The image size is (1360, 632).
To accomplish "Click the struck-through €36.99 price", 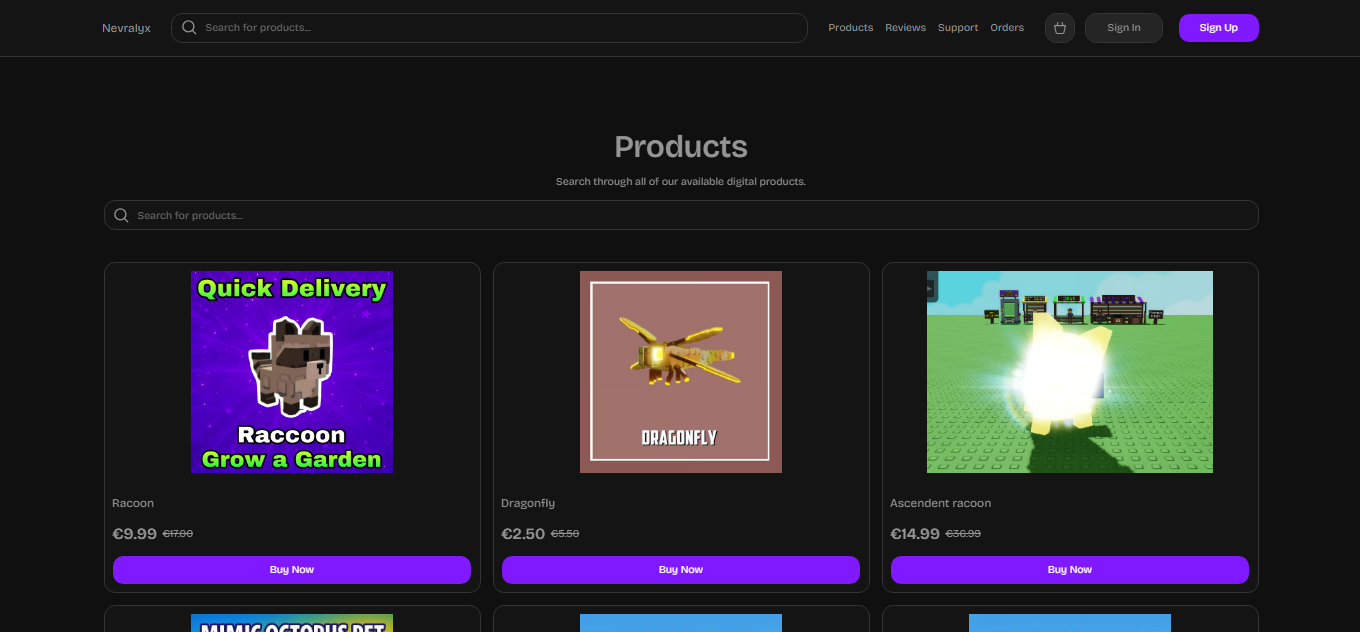I will coord(964,534).
